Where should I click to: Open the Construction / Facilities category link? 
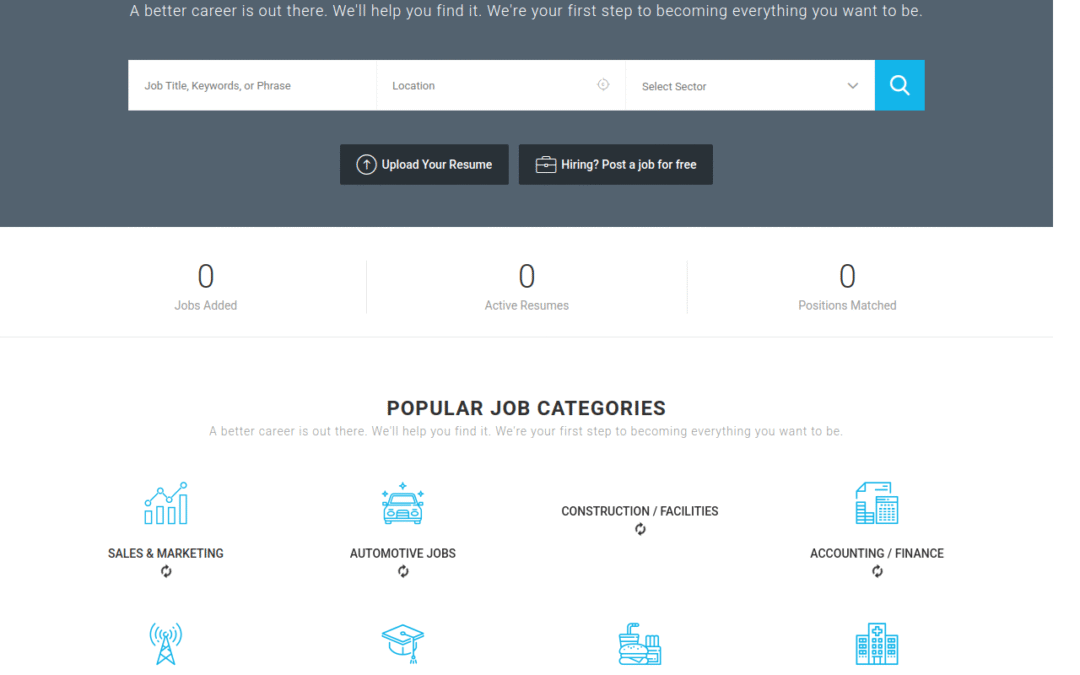click(640, 511)
